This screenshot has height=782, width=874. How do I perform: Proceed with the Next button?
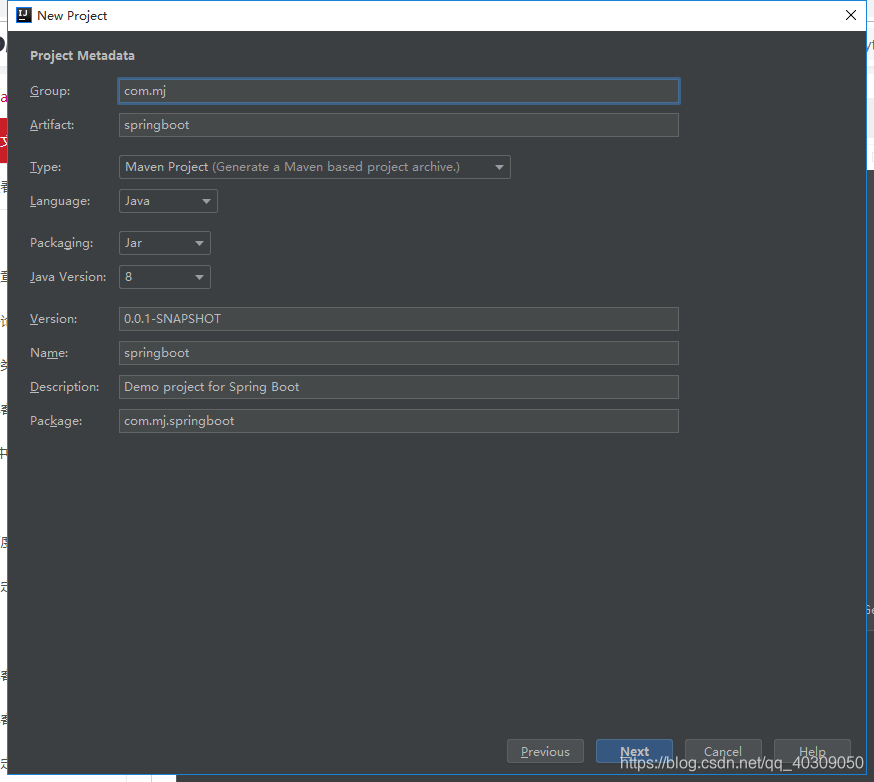(x=634, y=751)
